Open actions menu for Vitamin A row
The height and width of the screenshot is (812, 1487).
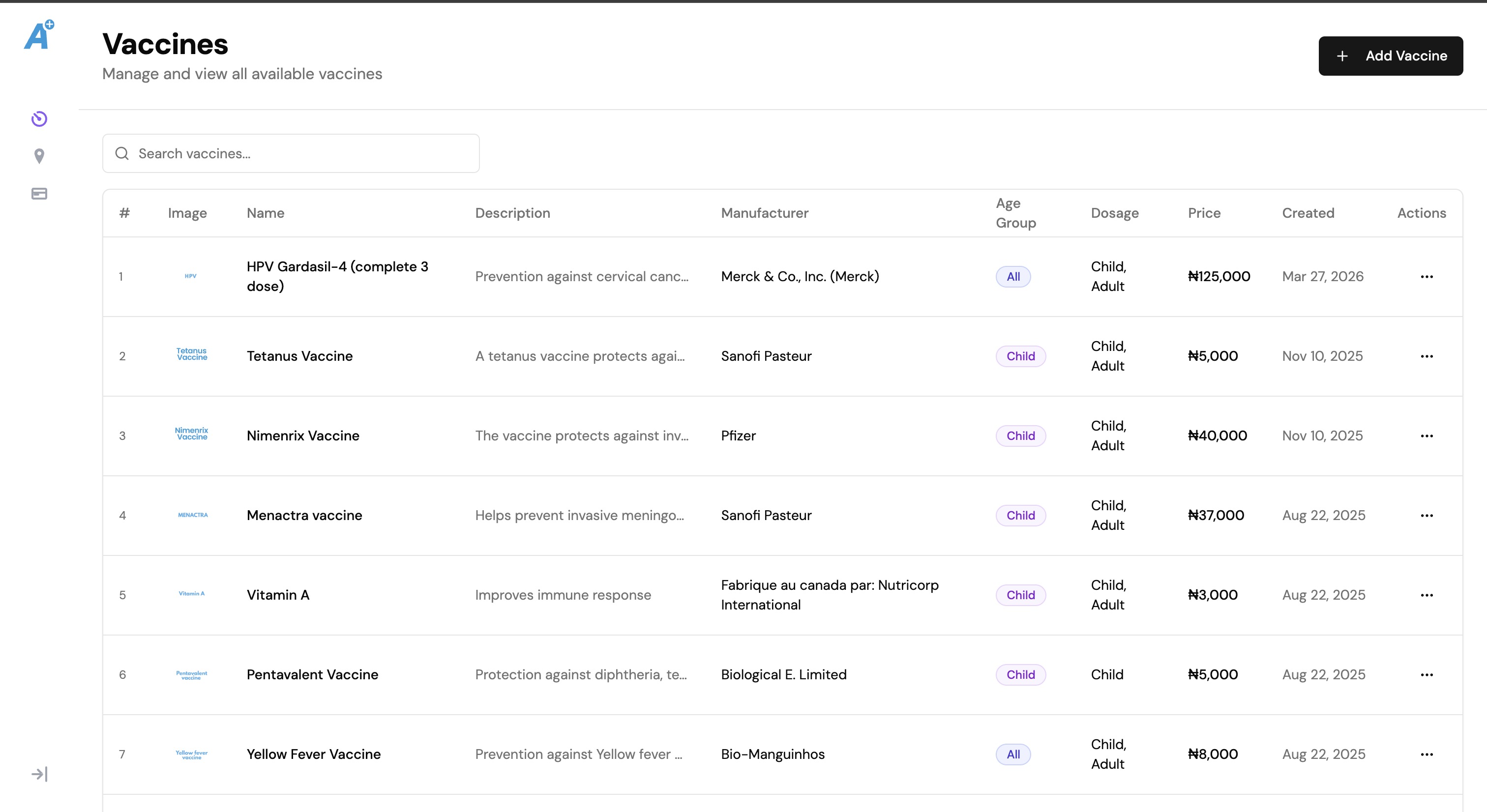[x=1427, y=595]
